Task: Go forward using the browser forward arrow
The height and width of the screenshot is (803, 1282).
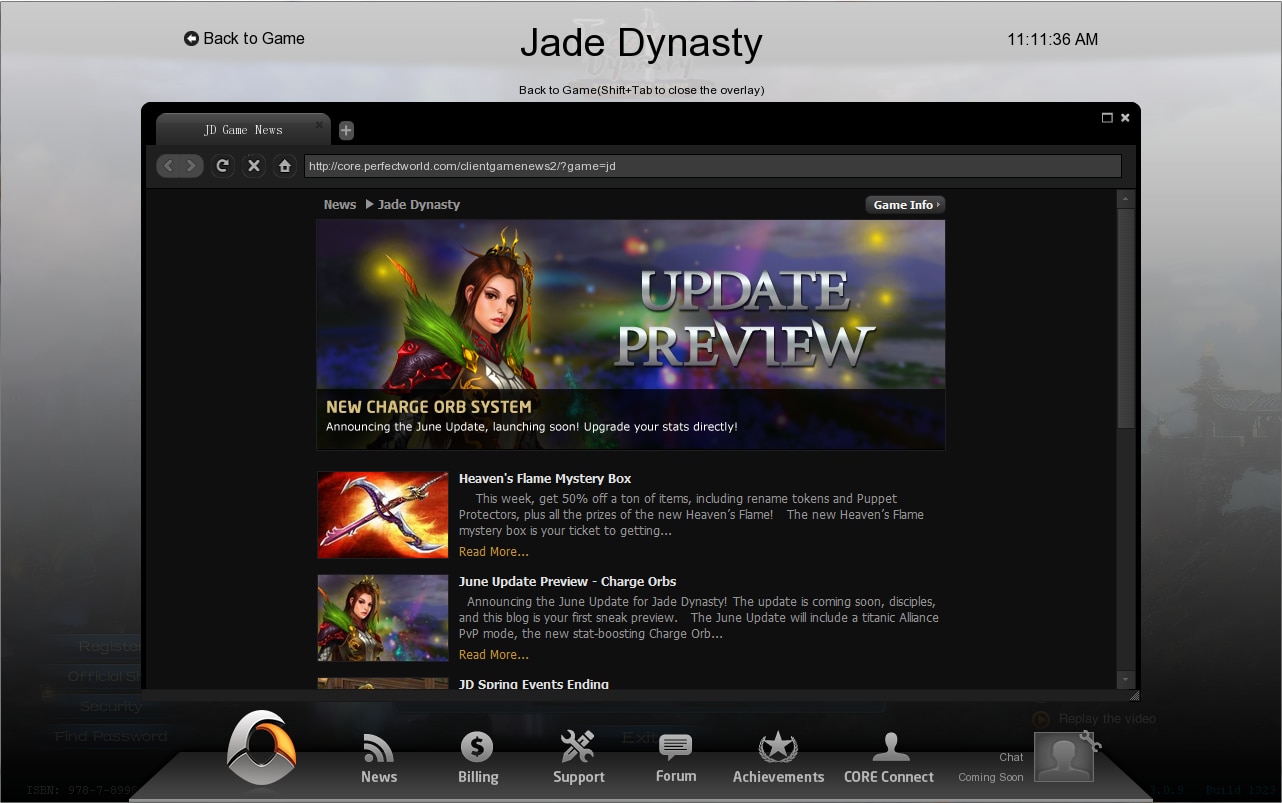Action: click(191, 166)
